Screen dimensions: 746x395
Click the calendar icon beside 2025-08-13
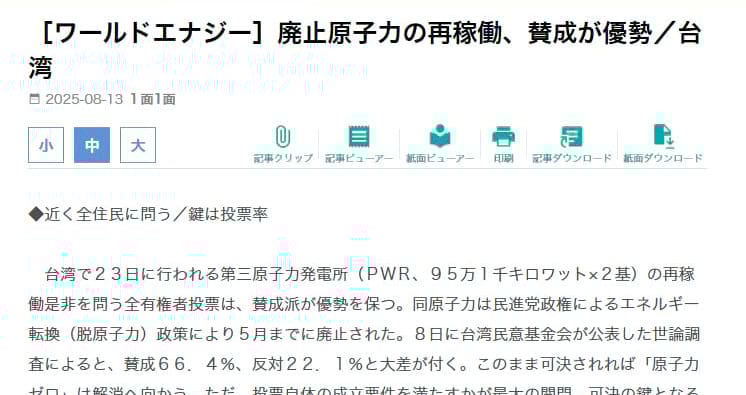(x=34, y=99)
